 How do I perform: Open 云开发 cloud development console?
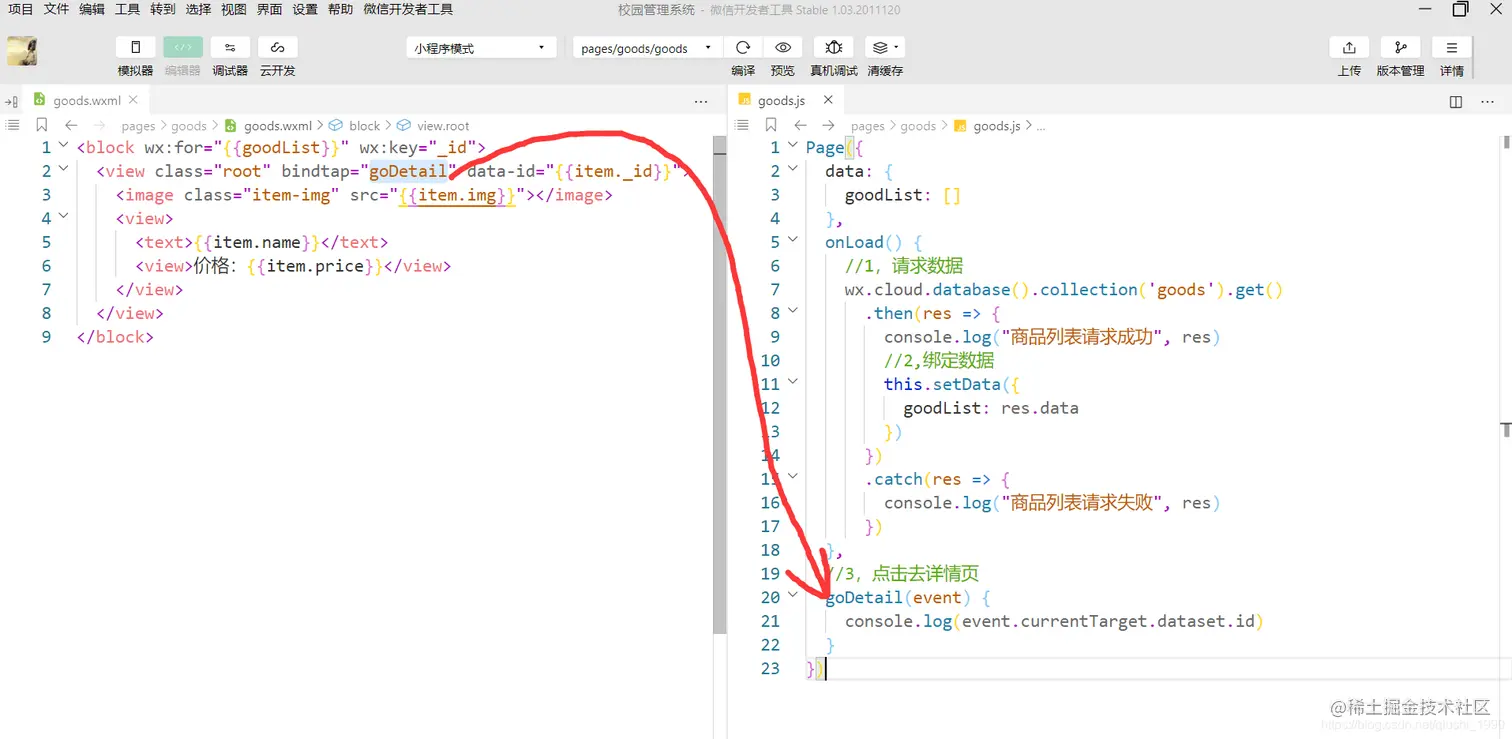pyautogui.click(x=278, y=48)
